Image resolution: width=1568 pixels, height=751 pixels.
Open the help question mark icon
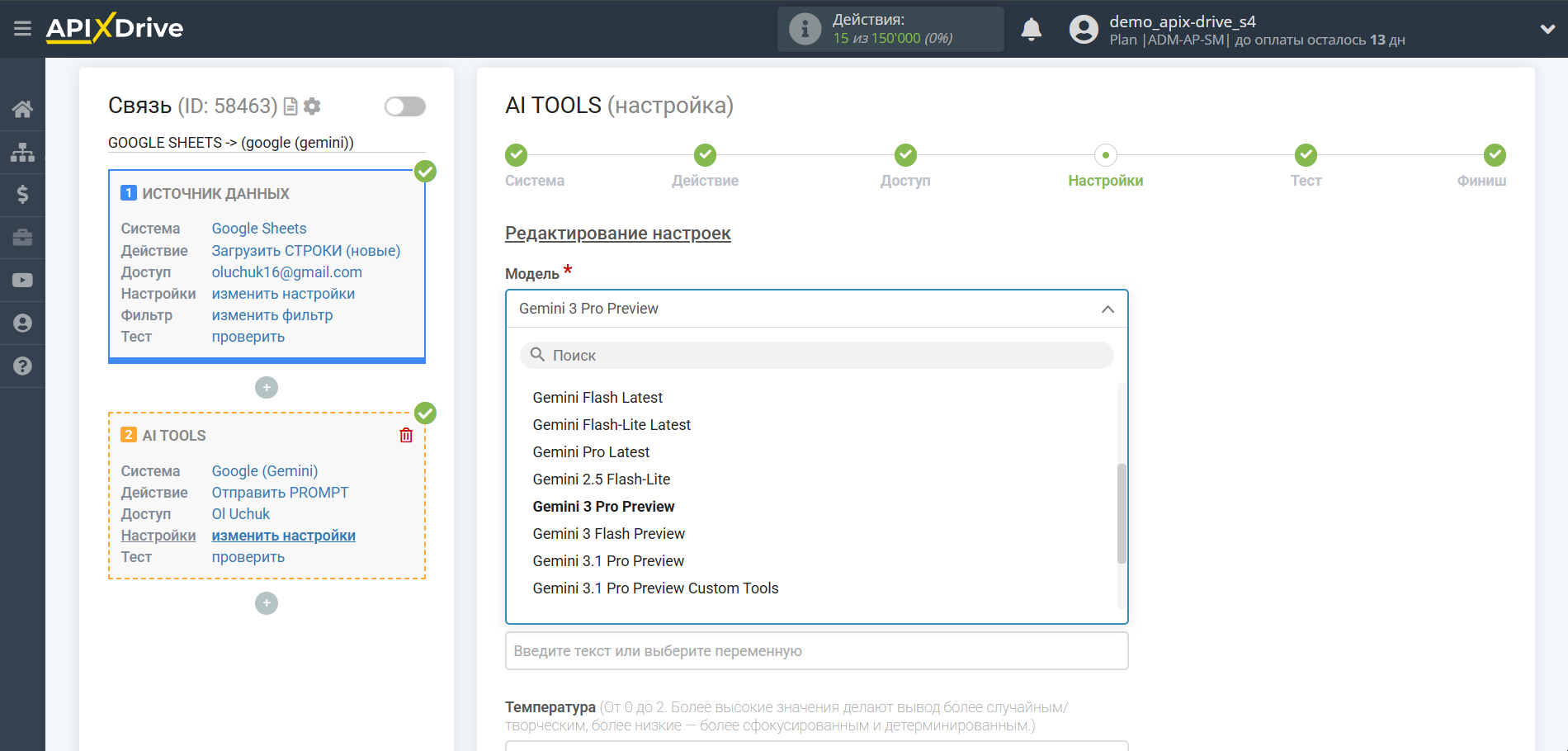click(22, 366)
